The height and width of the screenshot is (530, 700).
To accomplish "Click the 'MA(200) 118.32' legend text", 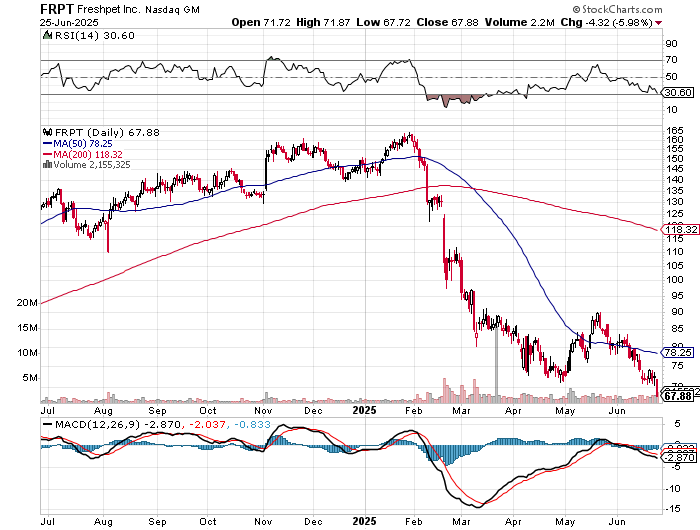I will 88,154.
